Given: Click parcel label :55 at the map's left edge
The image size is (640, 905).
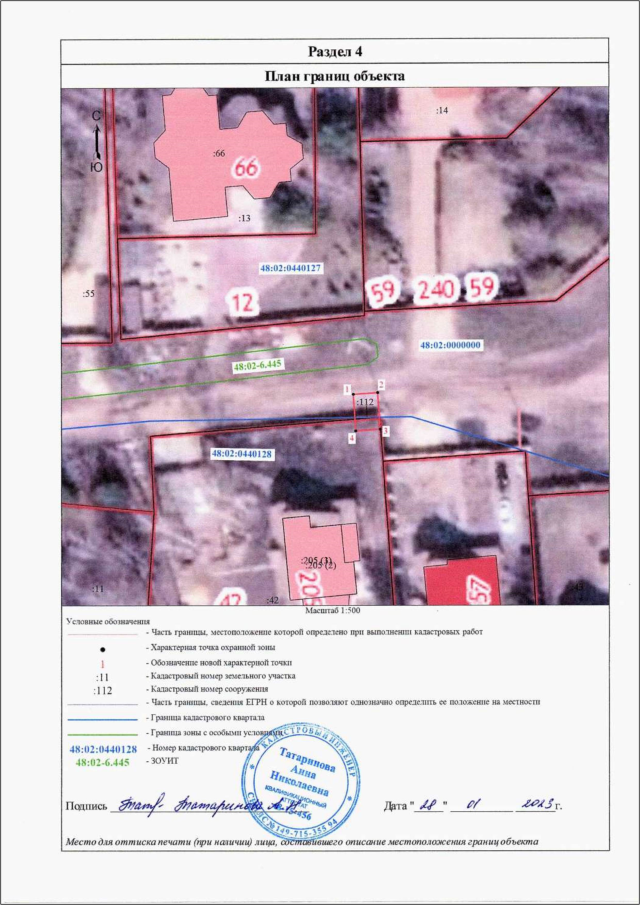Looking at the screenshot, I should tap(88, 294).
